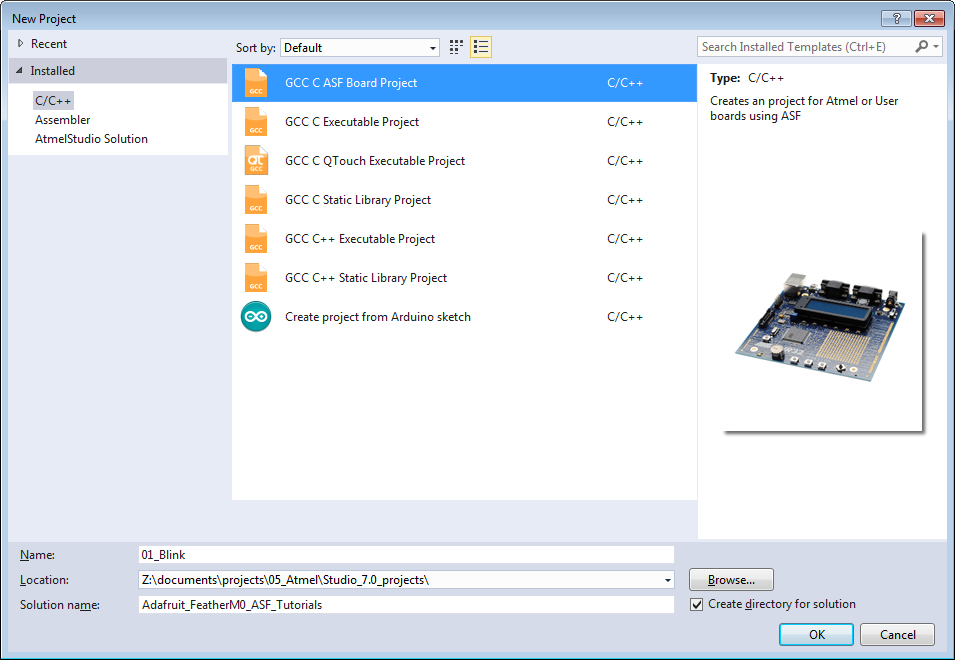
Task: Select the Assembler template category
Action: [x=63, y=120]
